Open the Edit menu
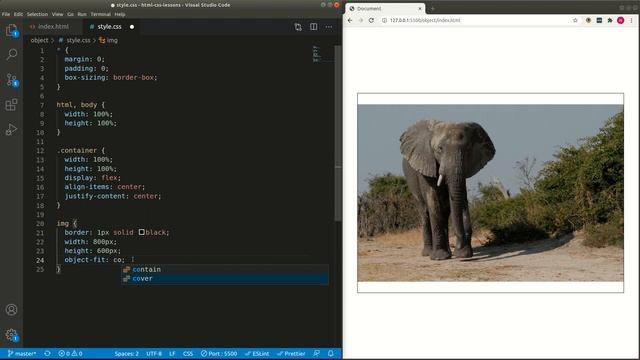The height and width of the screenshot is (360, 640). tap(18, 14)
